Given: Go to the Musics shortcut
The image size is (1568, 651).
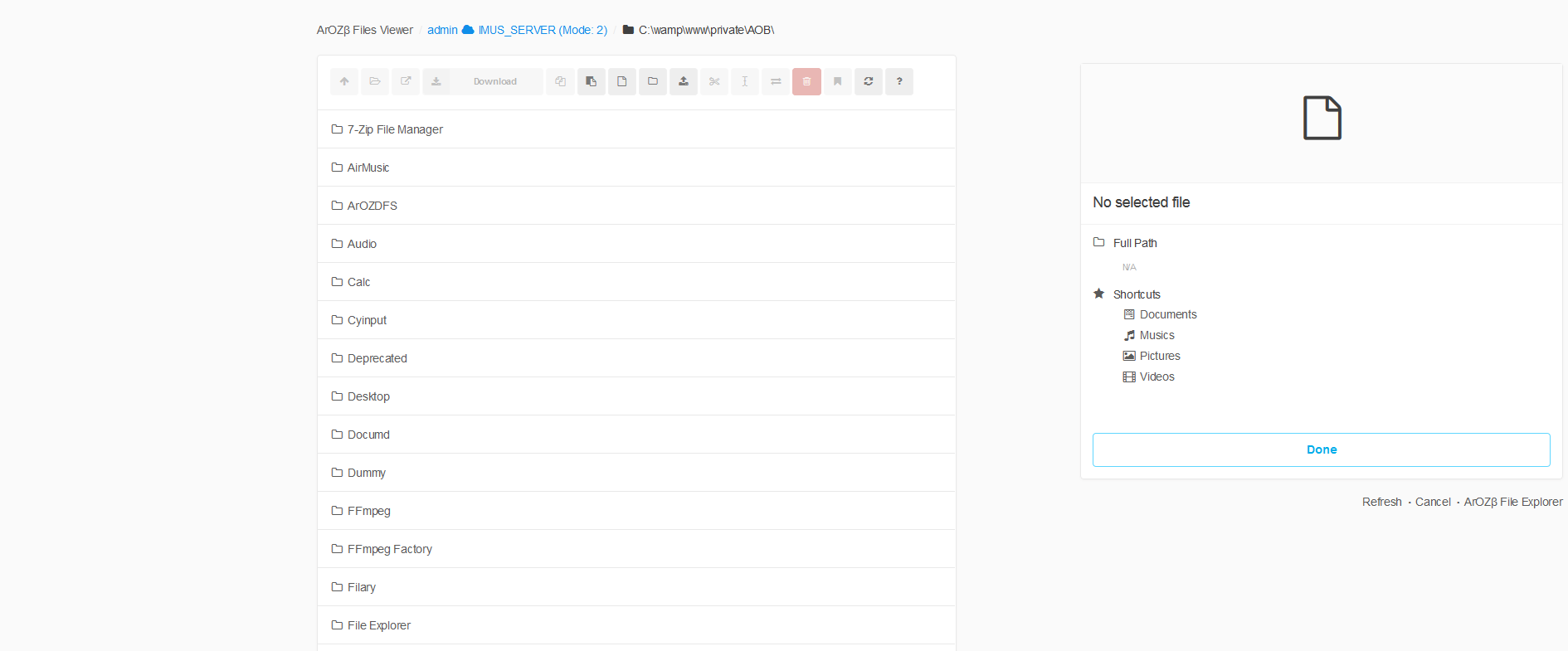Looking at the screenshot, I should (x=1157, y=335).
